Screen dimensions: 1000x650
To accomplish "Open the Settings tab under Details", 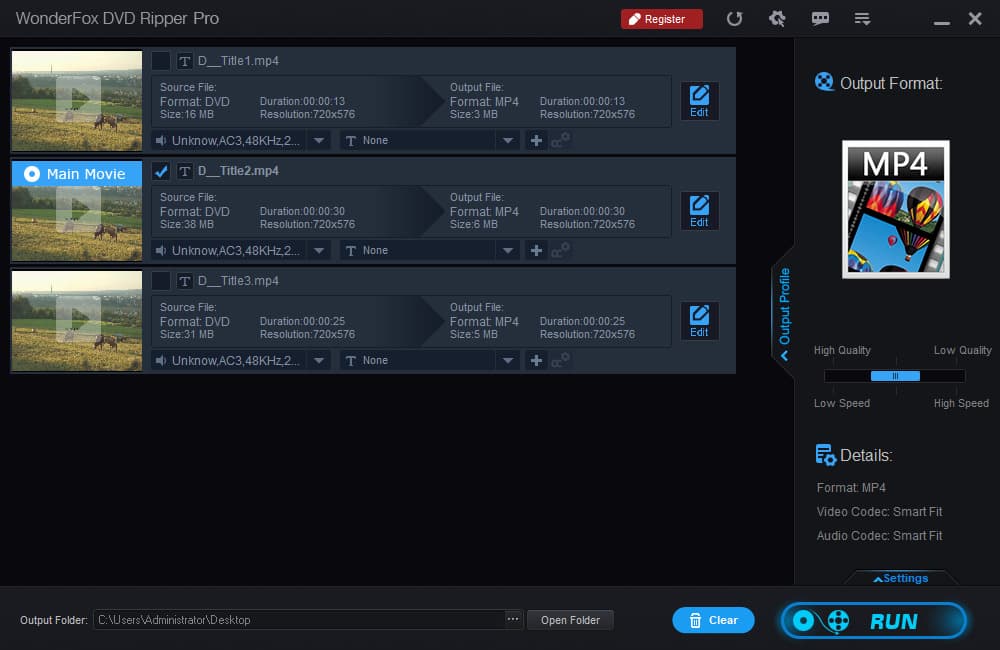I will tap(900, 578).
